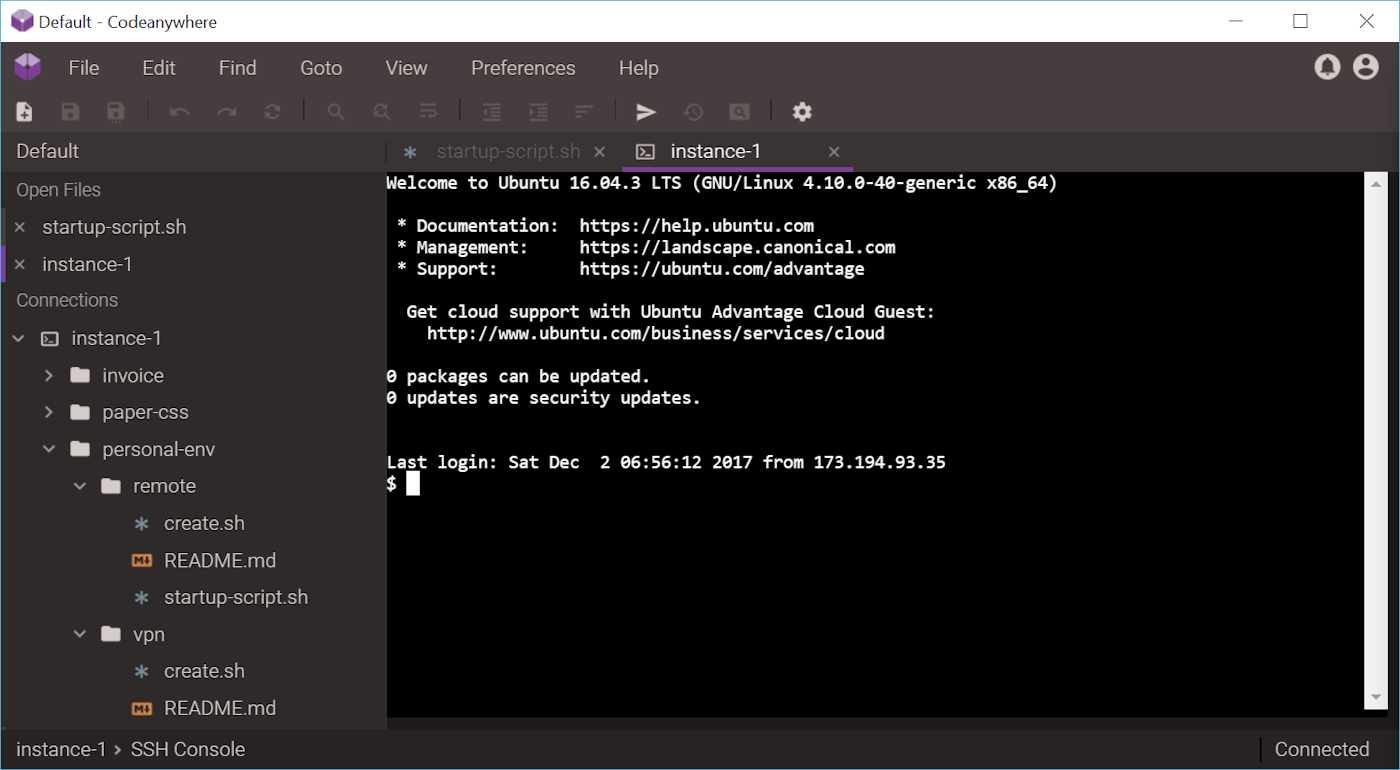
Task: Click the outdent toolbar icon
Action: pyautogui.click(x=492, y=112)
